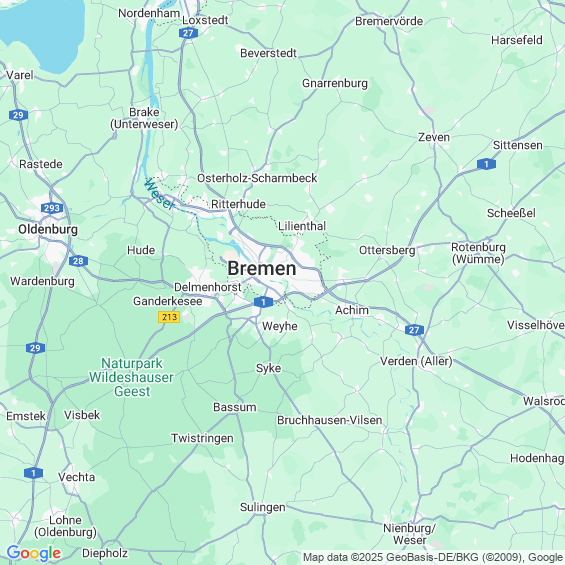Viewport: 565px width, 565px height.
Task: Click the Nienburg/Weser label
Action: pos(410,534)
